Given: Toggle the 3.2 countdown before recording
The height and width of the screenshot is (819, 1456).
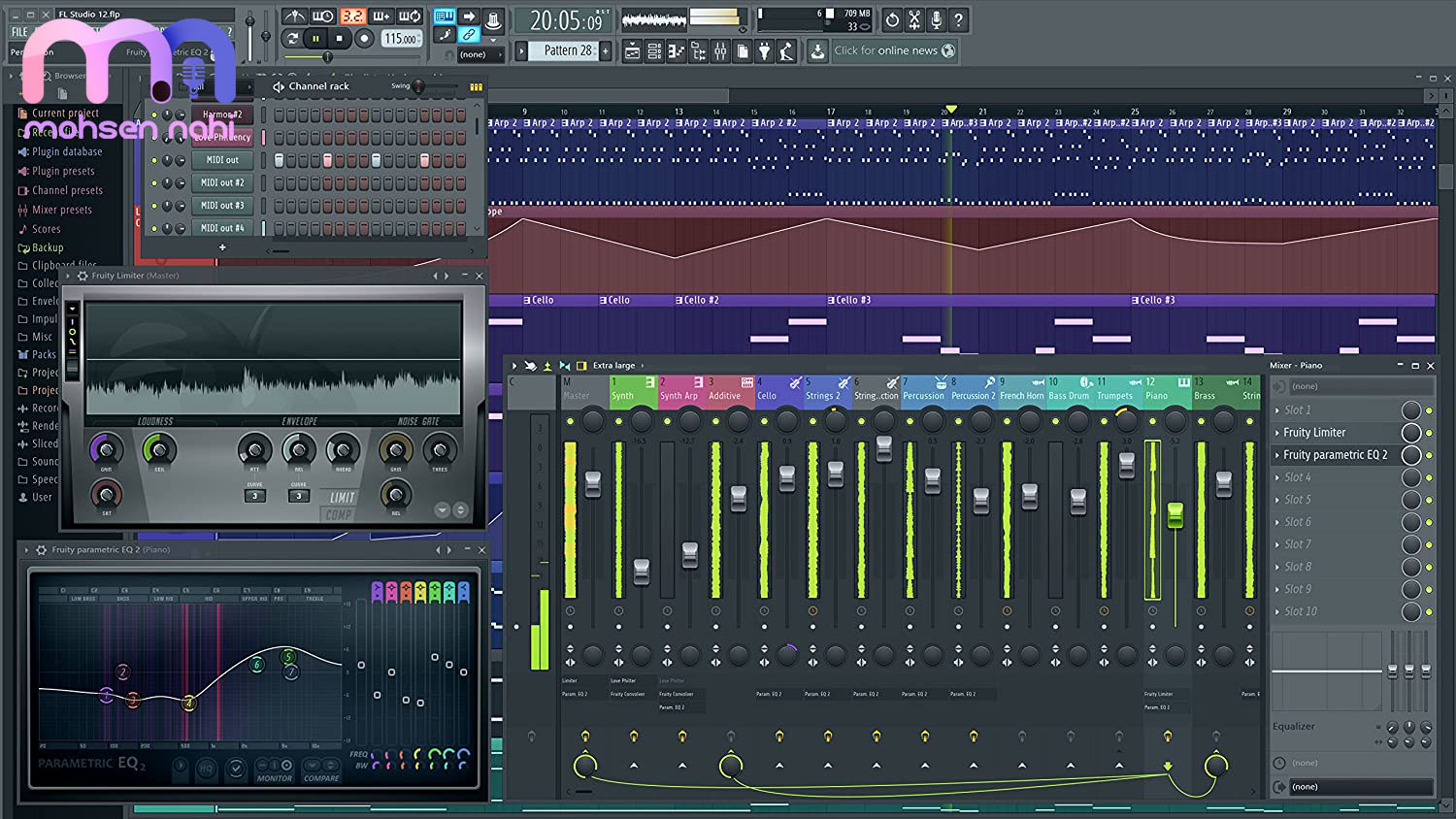Looking at the screenshot, I should (x=352, y=16).
